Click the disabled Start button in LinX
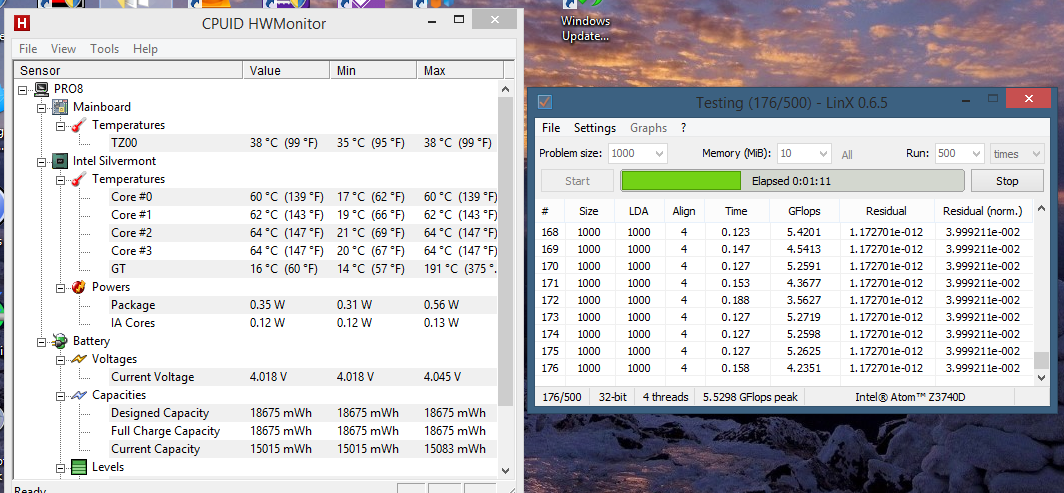 point(577,181)
